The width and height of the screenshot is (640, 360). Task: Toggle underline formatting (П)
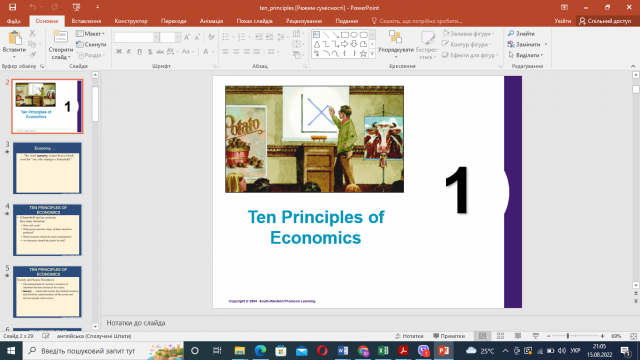click(140, 51)
